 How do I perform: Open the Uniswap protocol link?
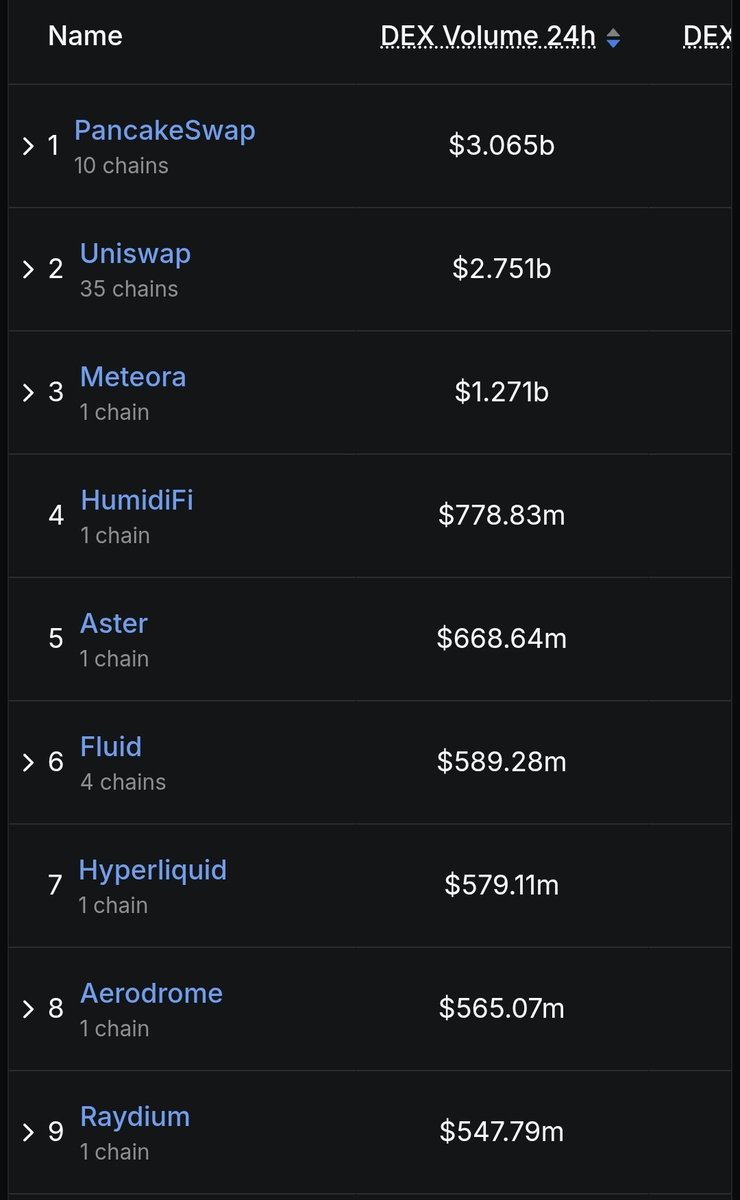tap(135, 254)
